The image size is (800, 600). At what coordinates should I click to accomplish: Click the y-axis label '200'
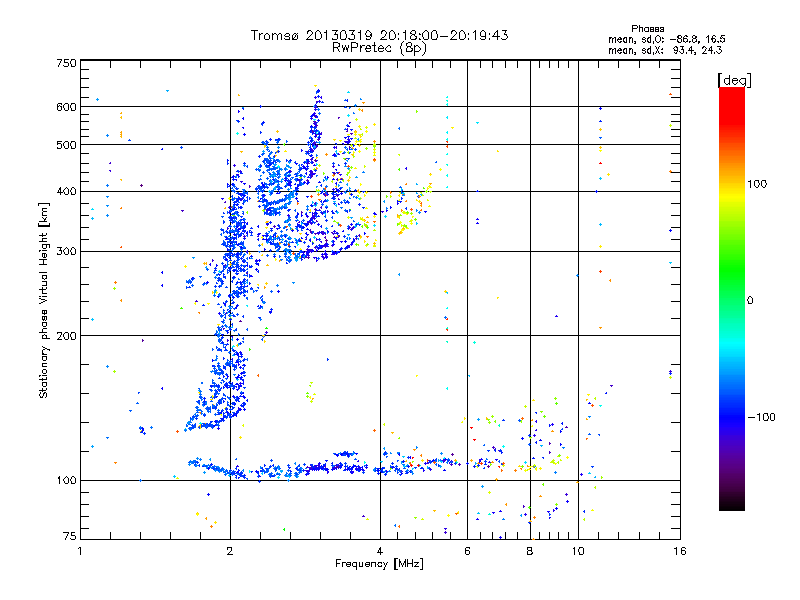coord(66,336)
